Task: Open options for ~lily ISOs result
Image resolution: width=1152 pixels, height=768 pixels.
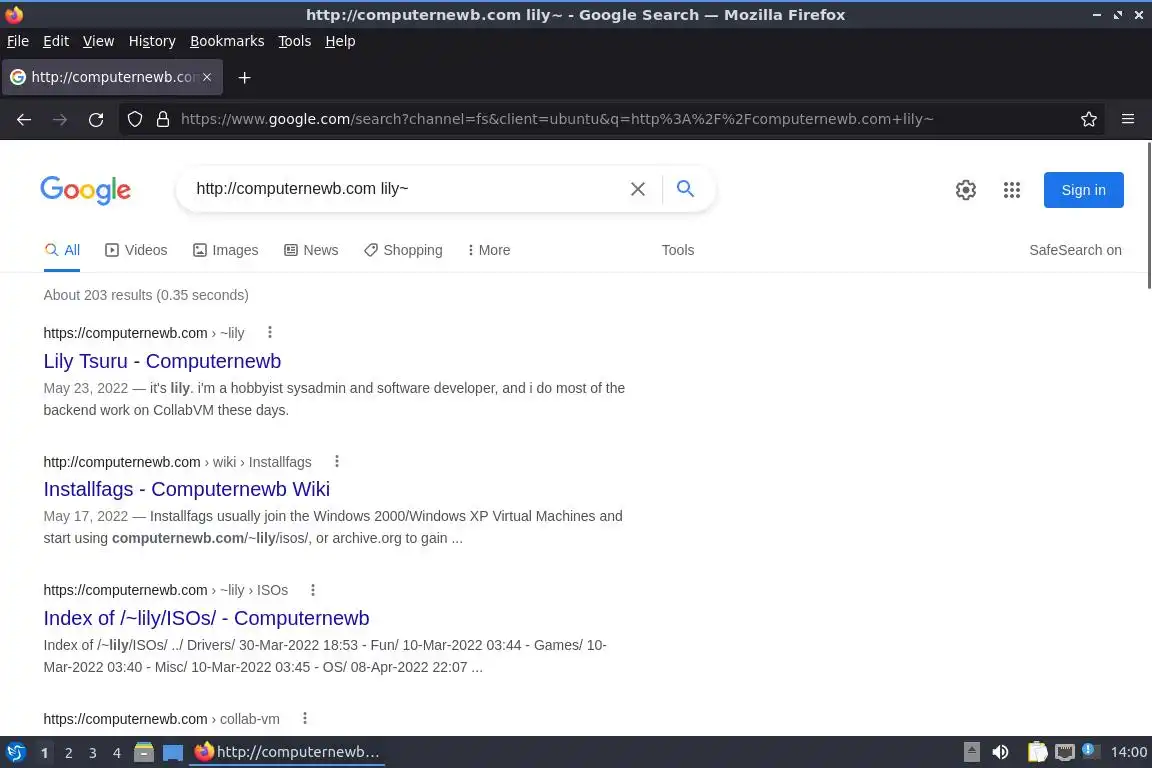Action: coord(313,589)
